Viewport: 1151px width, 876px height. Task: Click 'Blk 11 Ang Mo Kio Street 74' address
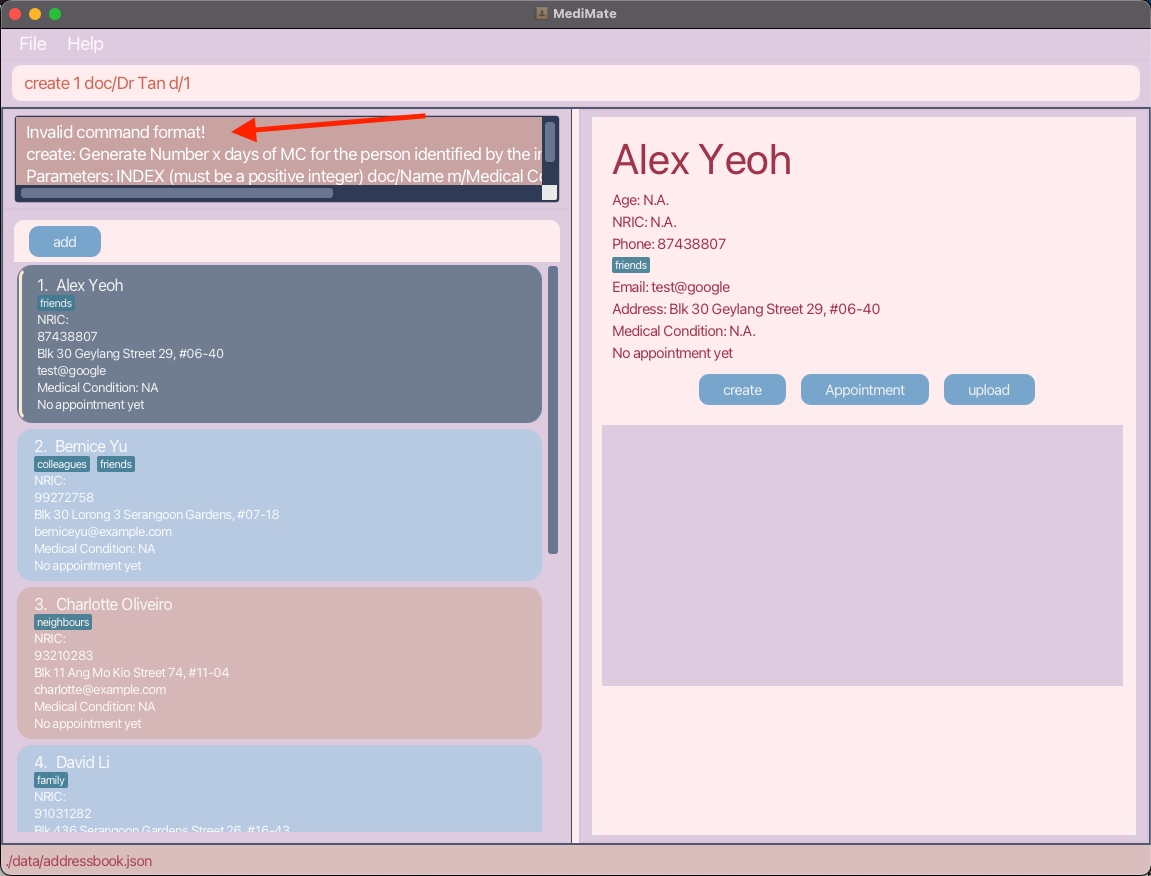pos(132,673)
